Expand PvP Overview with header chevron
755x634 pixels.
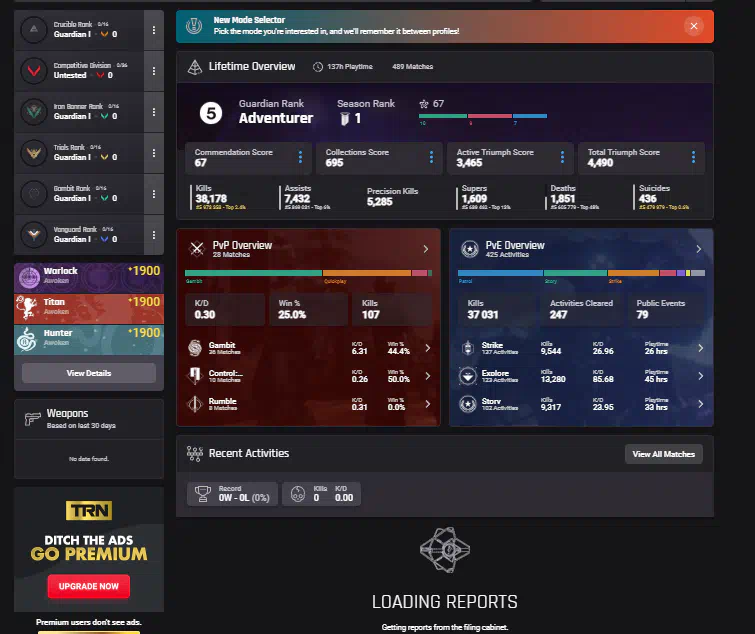[426, 249]
